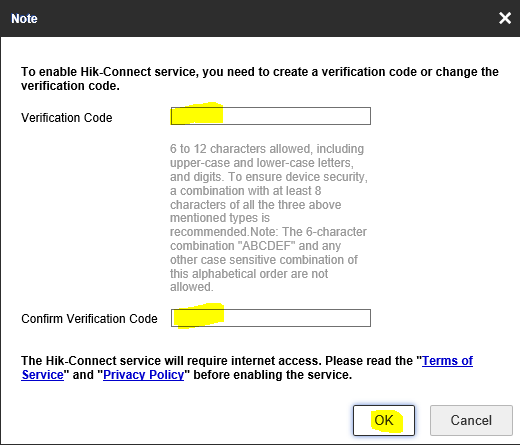
Task: Click the empty right side of Confirm Code field
Action: 297,318
